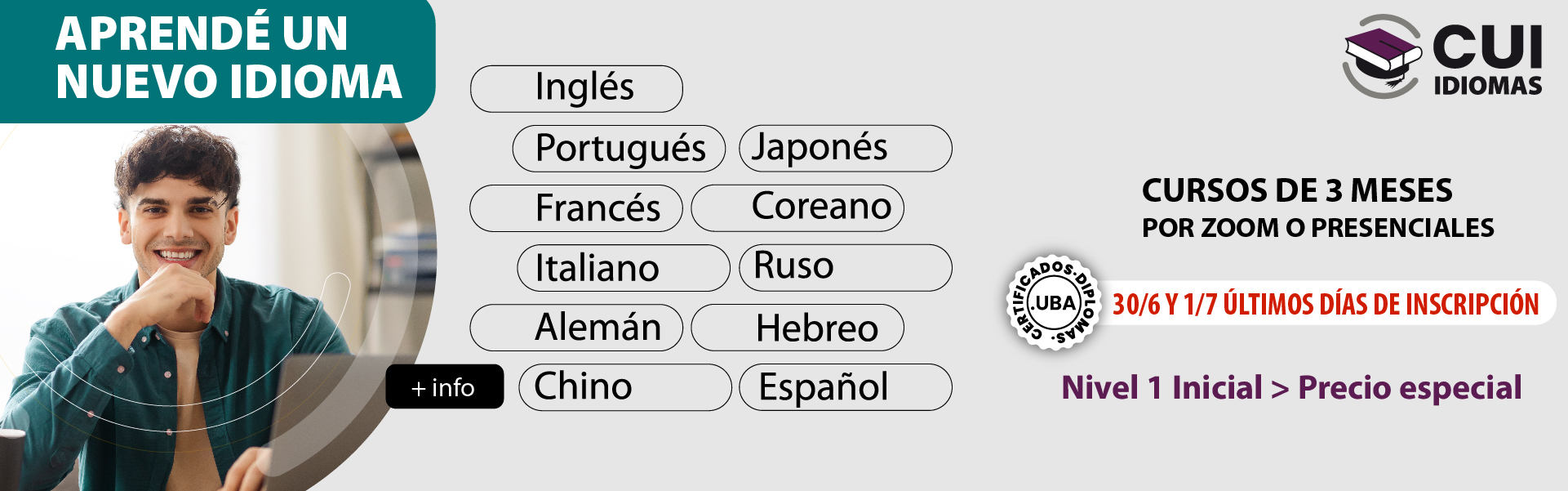Choose the Portugués course option
1568x491 pixels.
click(619, 149)
